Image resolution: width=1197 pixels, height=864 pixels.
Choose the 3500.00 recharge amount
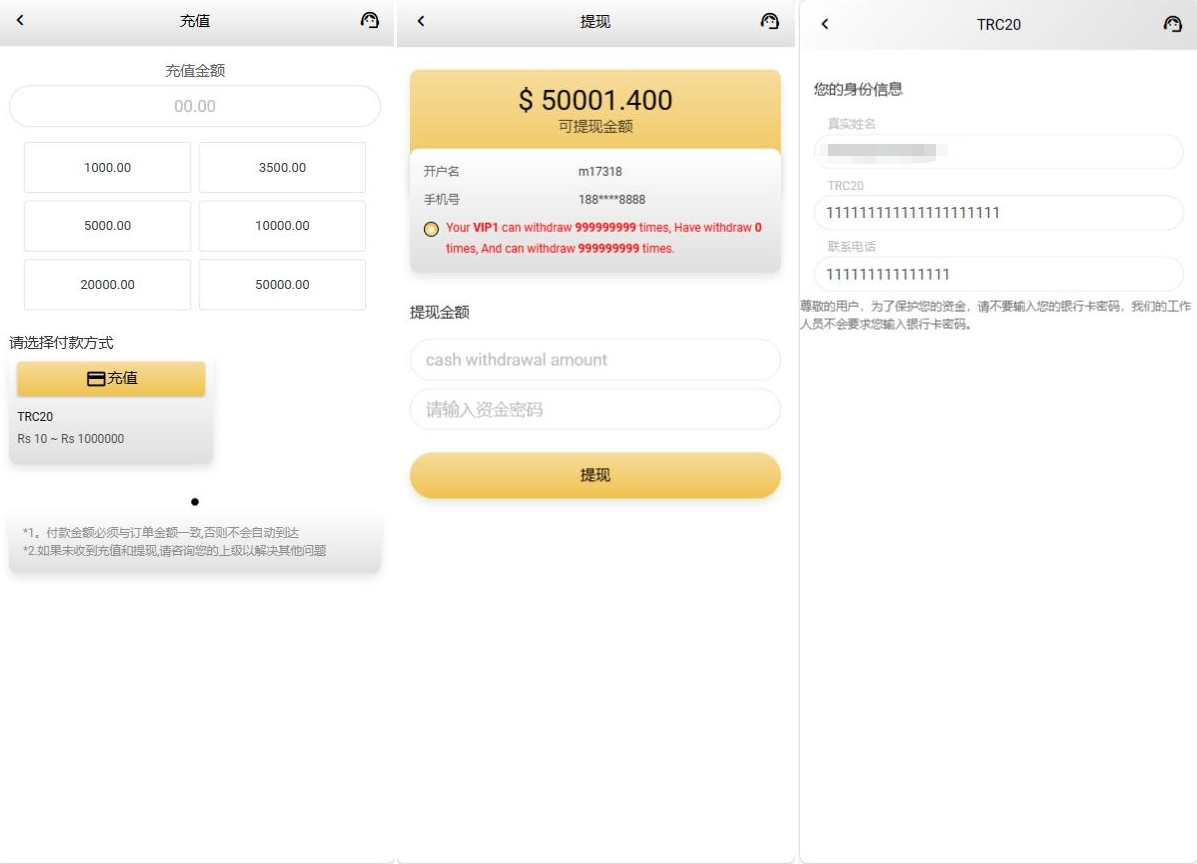coord(282,168)
